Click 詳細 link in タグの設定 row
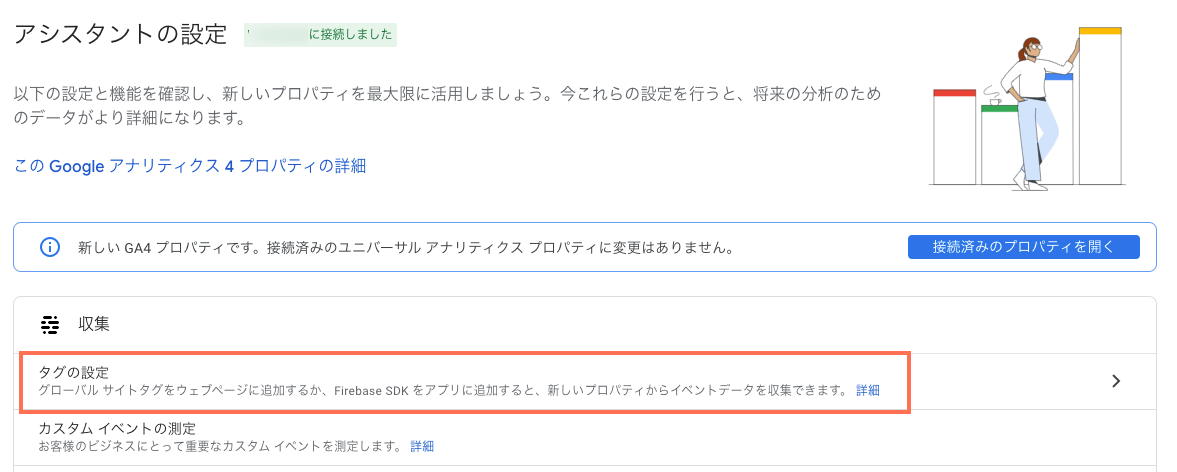This screenshot has width=1177, height=472. coord(868,391)
